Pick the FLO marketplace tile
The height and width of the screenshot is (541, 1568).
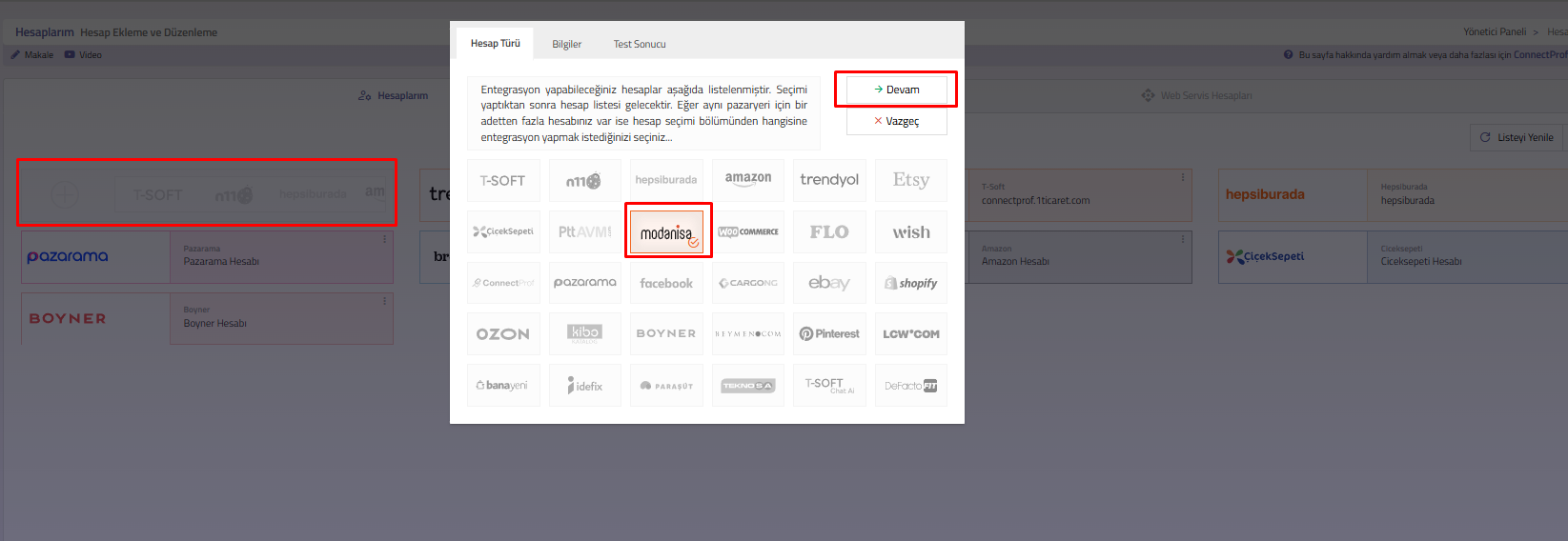(x=829, y=231)
